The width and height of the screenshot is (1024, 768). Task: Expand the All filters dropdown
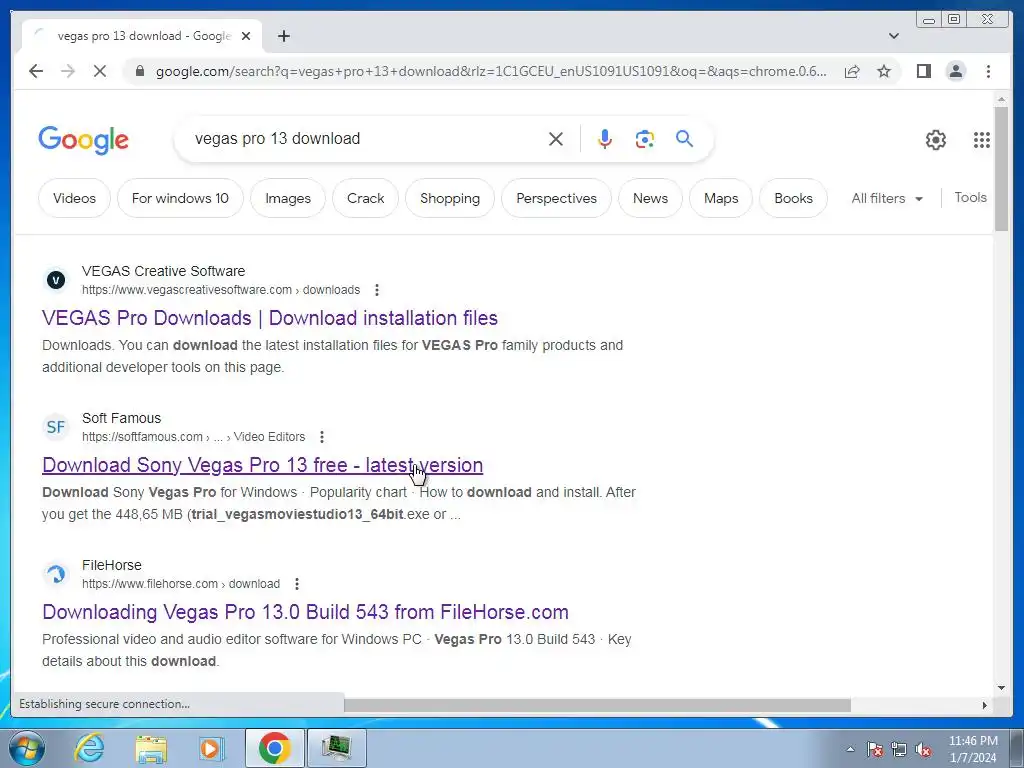click(887, 198)
